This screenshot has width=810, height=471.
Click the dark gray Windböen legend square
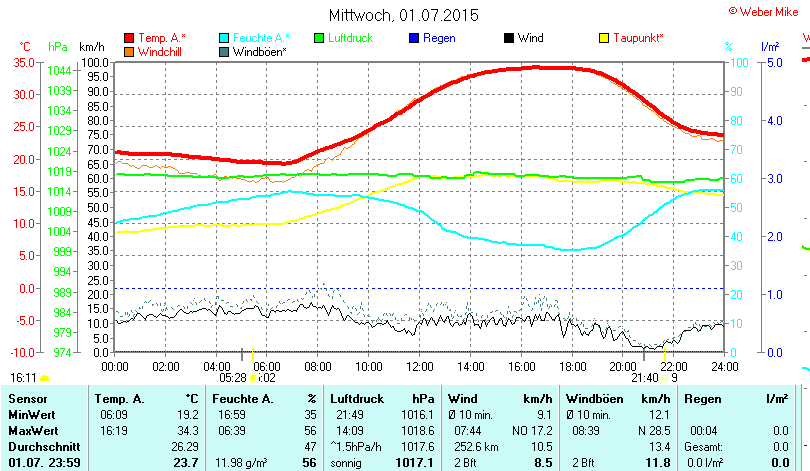click(x=225, y=51)
